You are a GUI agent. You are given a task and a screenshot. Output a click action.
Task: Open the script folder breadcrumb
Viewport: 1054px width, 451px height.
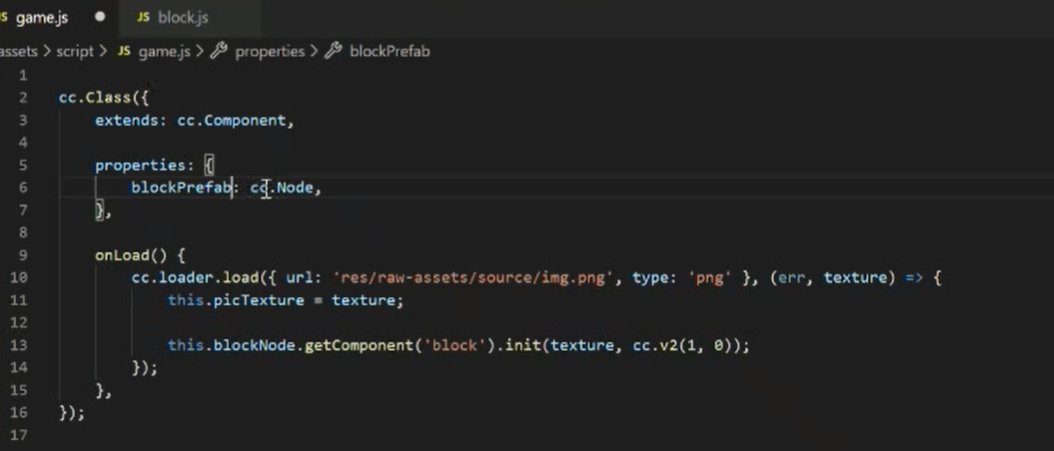[74, 51]
